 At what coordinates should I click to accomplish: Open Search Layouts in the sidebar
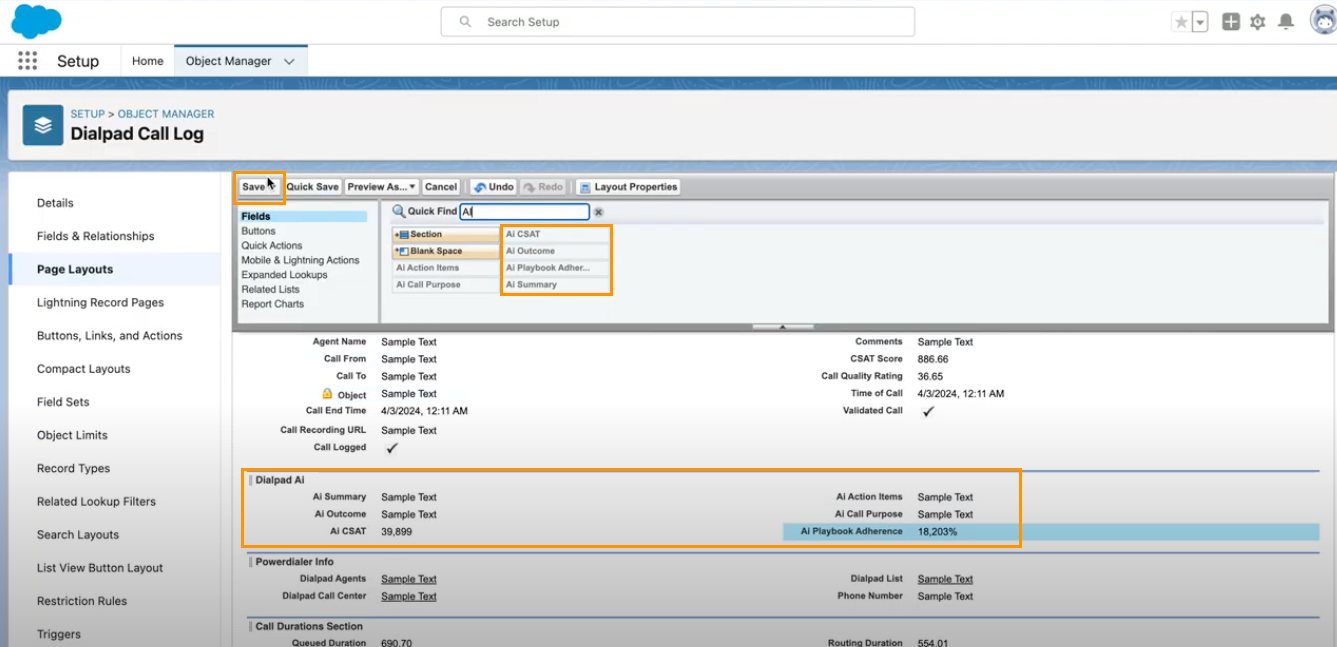tap(78, 535)
